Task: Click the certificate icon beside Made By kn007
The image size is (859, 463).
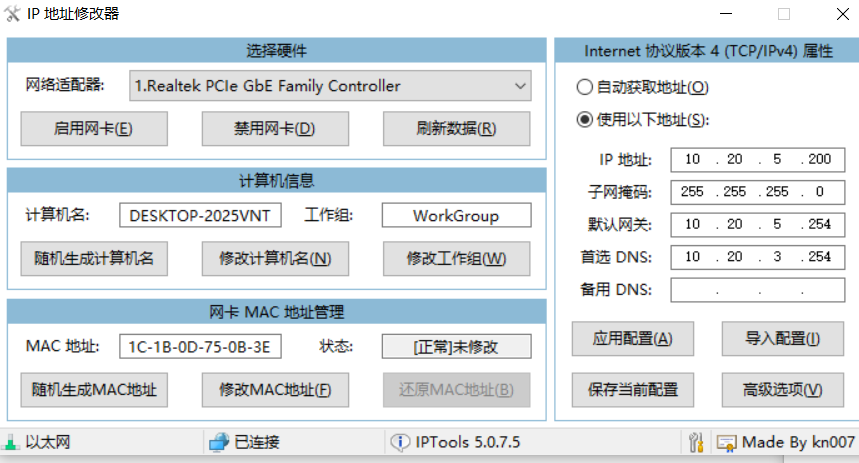Action: tap(726, 443)
